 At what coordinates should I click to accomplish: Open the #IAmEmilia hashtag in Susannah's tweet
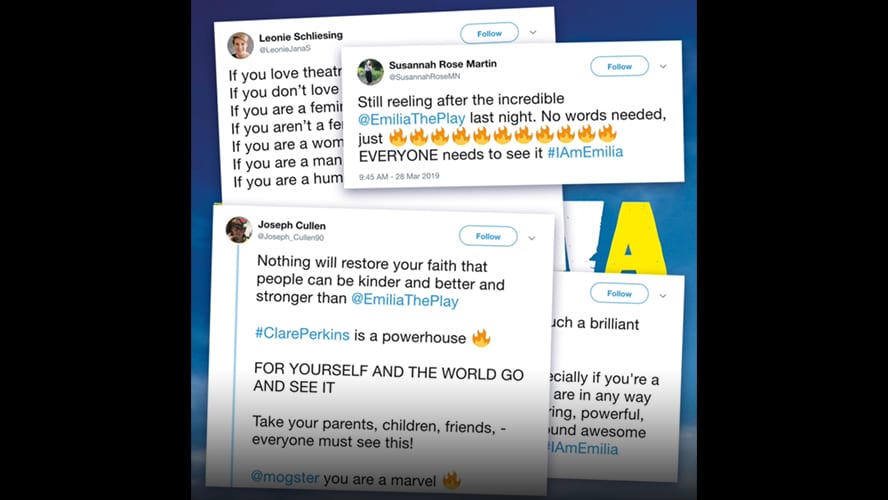[585, 152]
